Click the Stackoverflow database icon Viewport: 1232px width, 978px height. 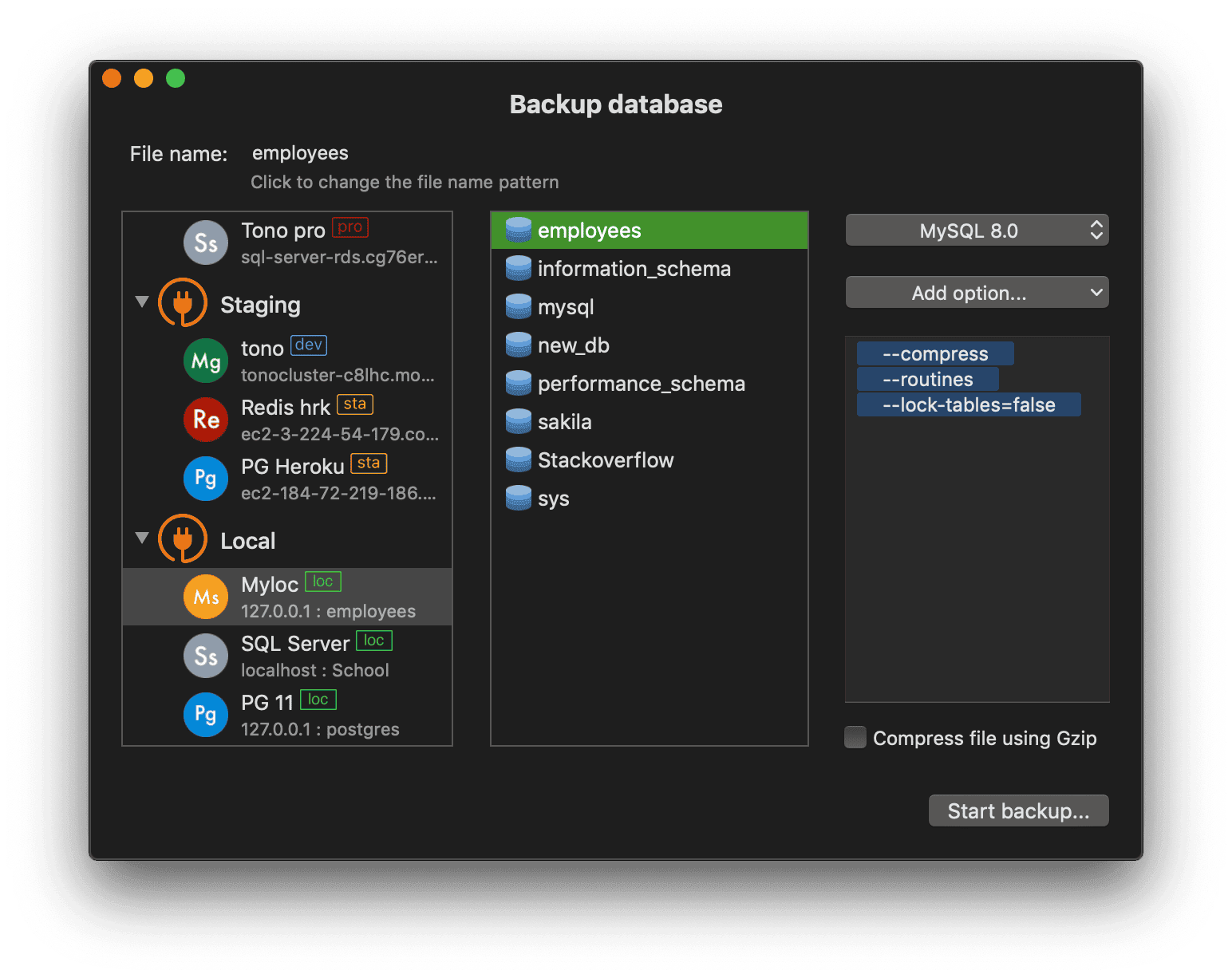pos(519,459)
